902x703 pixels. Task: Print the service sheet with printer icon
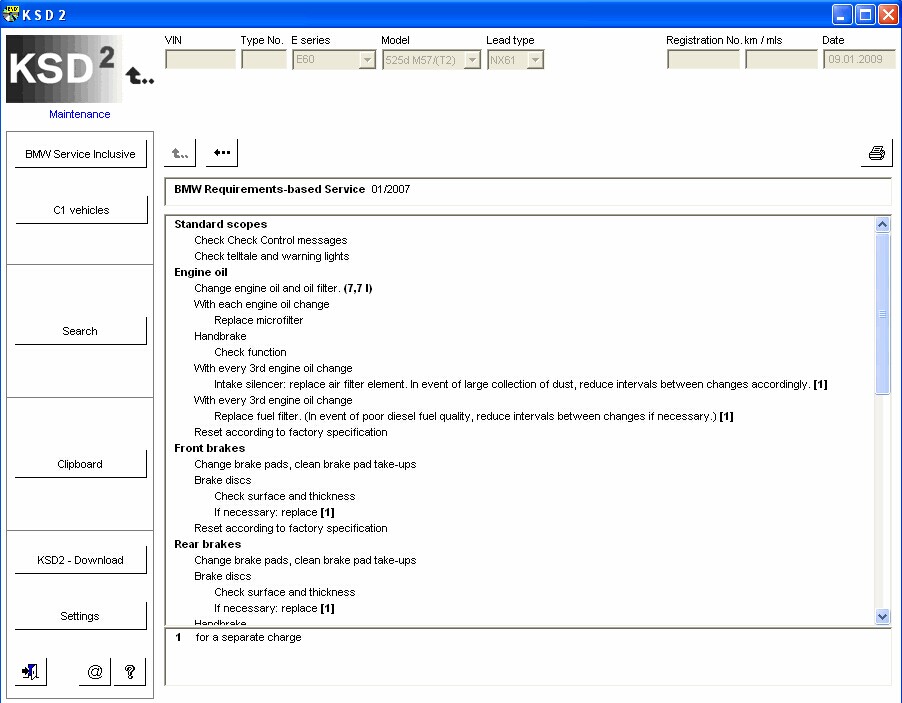(877, 153)
